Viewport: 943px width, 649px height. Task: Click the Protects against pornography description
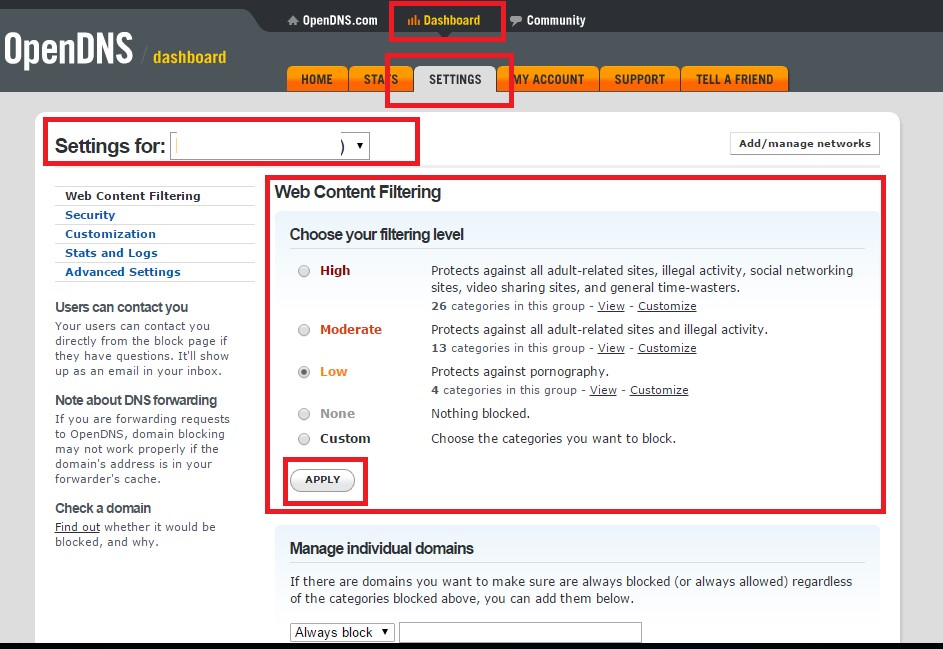pos(520,372)
